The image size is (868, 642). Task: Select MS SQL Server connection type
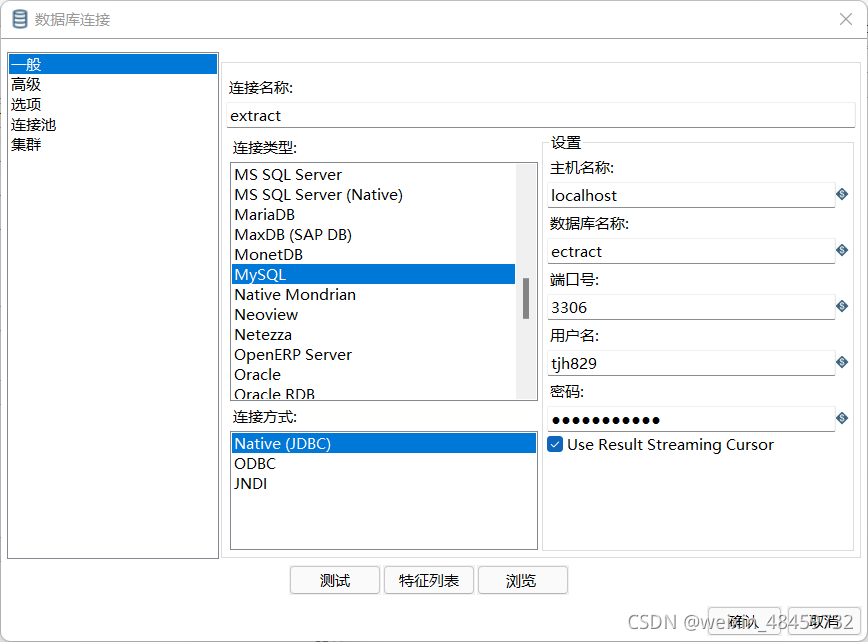[374, 174]
